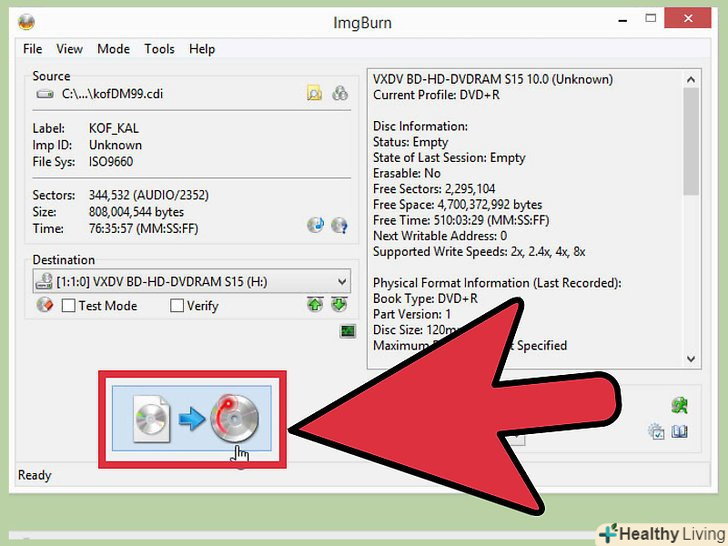Click the Free Sectors: 2,295,104 line

tap(434, 189)
